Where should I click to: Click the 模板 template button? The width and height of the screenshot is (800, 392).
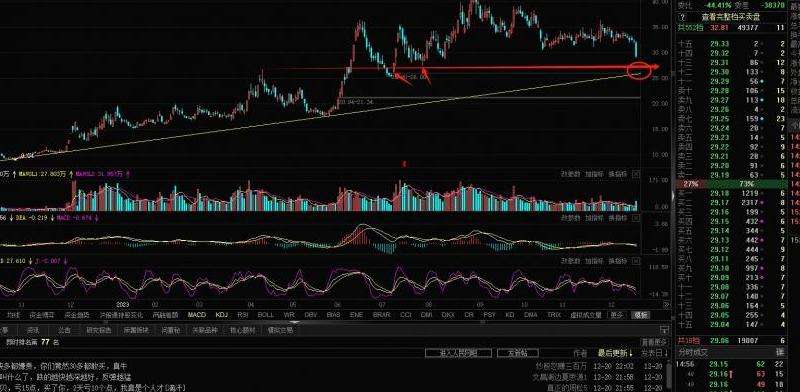(x=641, y=315)
